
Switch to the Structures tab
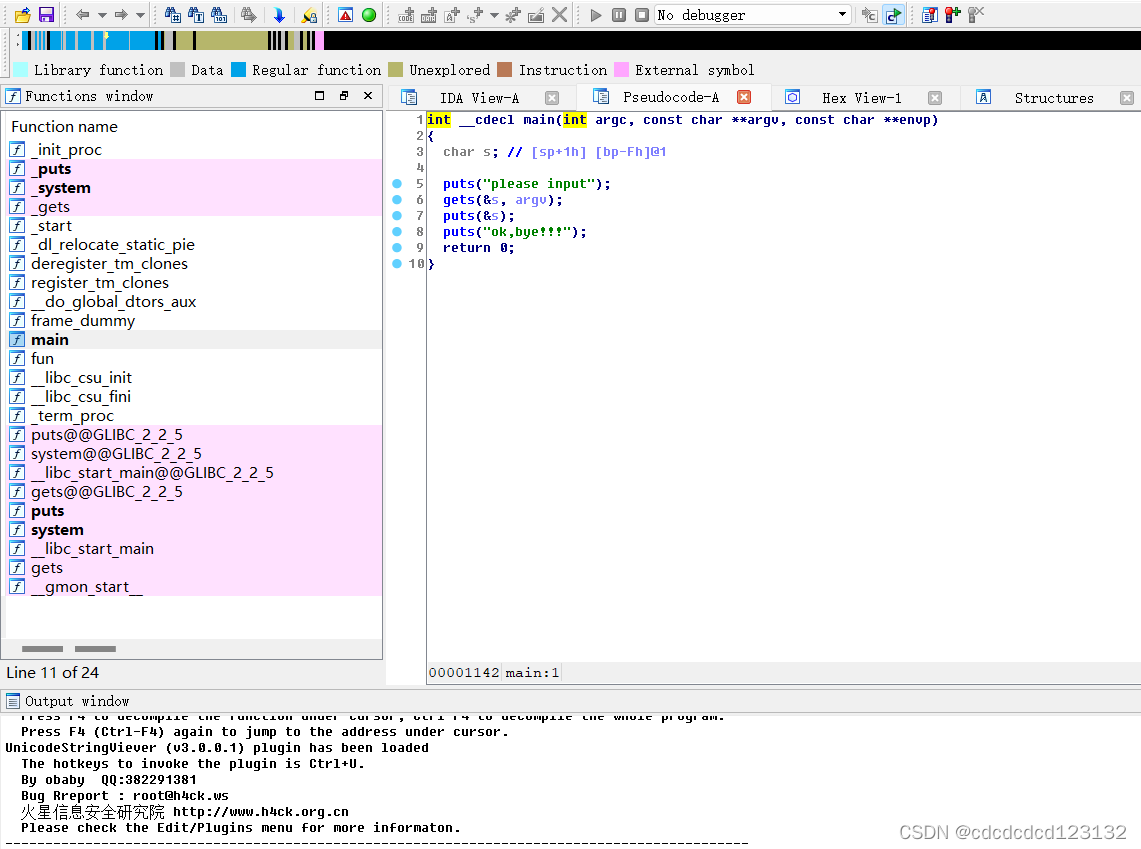(x=1054, y=97)
